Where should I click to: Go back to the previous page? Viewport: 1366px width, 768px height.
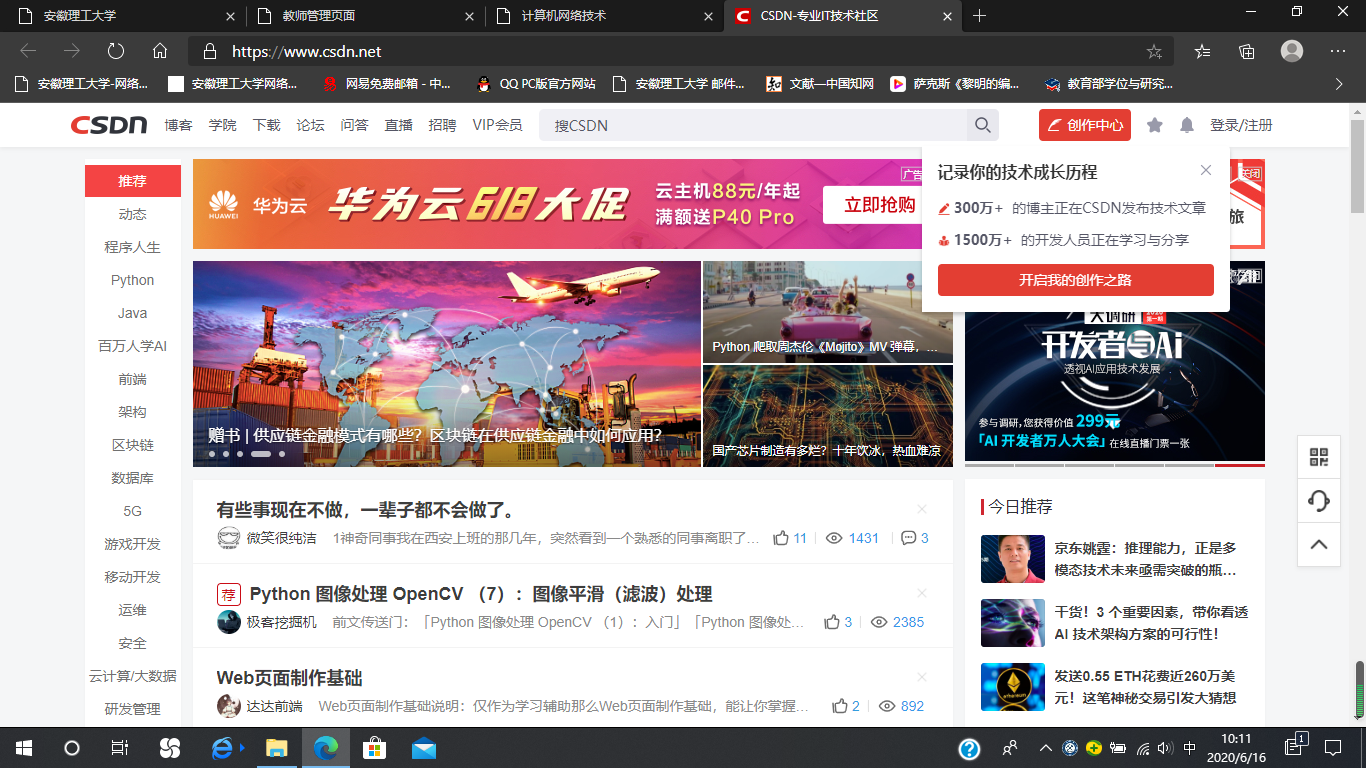click(28, 51)
